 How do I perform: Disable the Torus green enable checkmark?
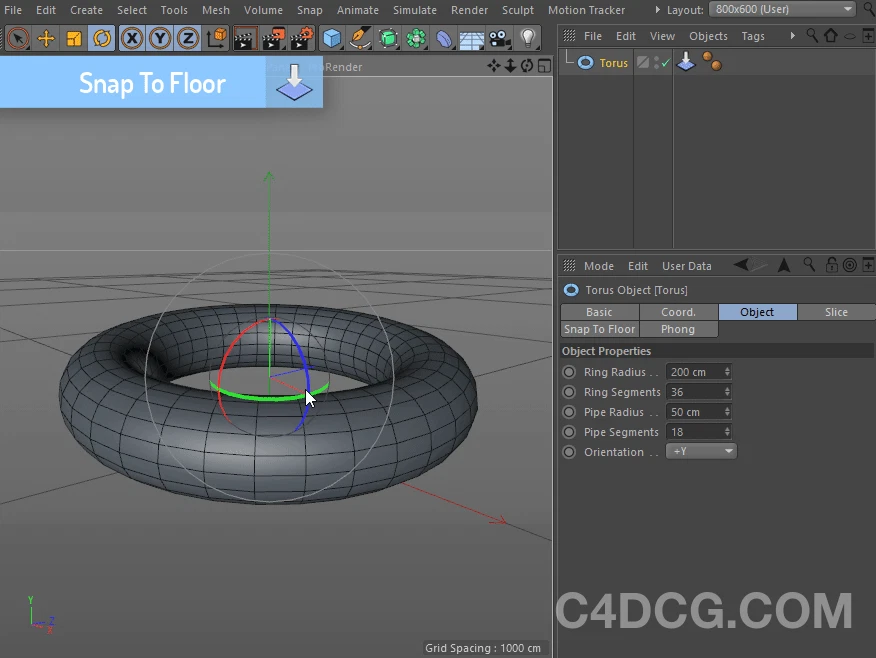coord(665,61)
